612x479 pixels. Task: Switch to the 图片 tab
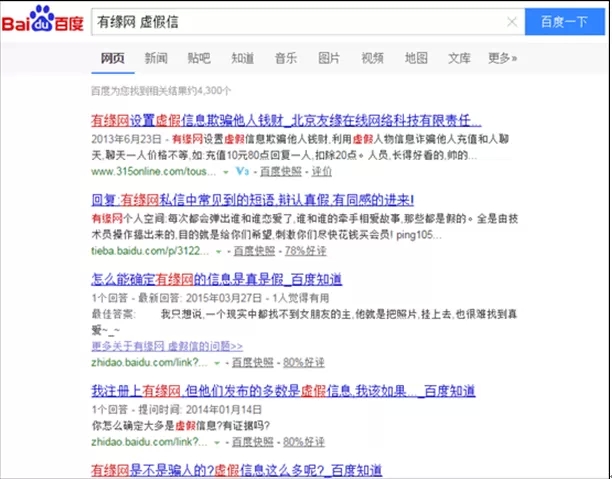329,58
